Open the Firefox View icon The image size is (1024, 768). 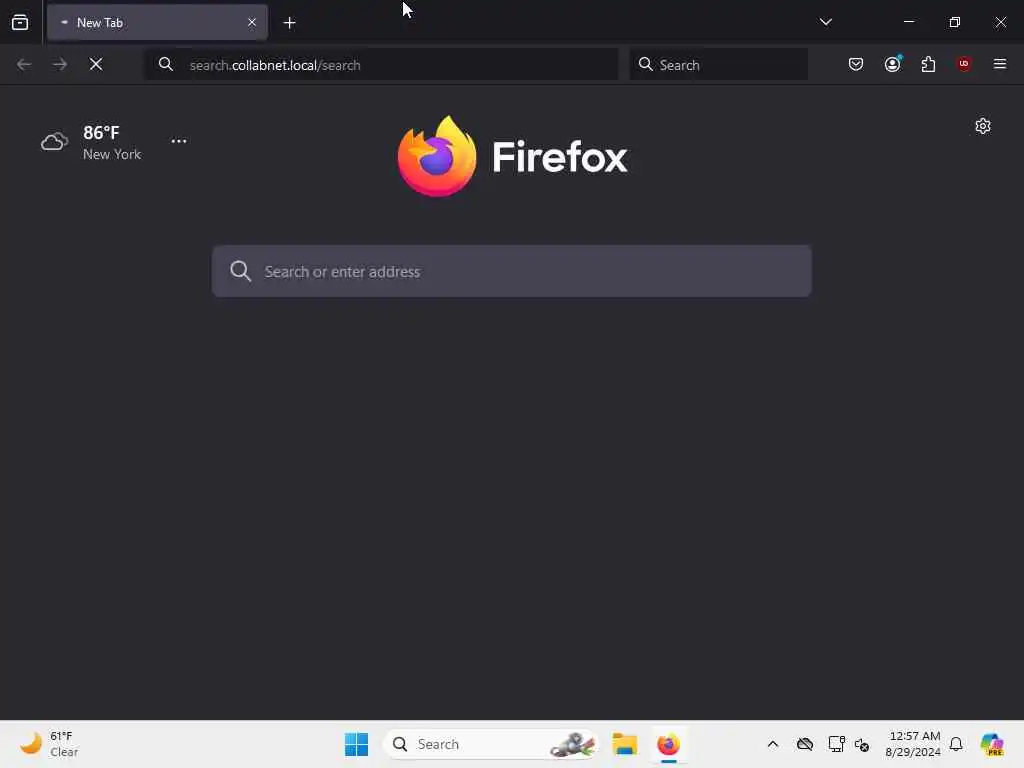tap(20, 22)
